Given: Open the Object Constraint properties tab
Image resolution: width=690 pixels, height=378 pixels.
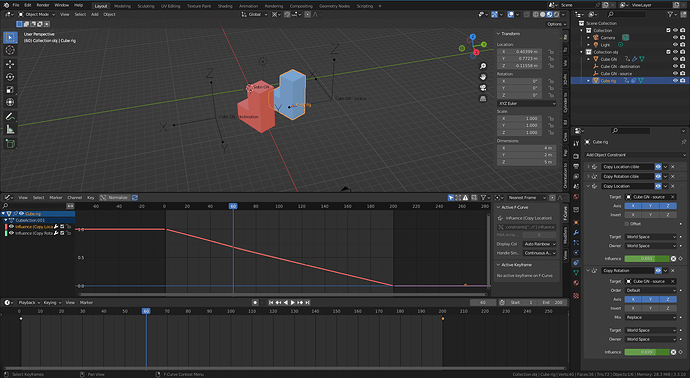Looking at the screenshot, I should pyautogui.click(x=576, y=263).
